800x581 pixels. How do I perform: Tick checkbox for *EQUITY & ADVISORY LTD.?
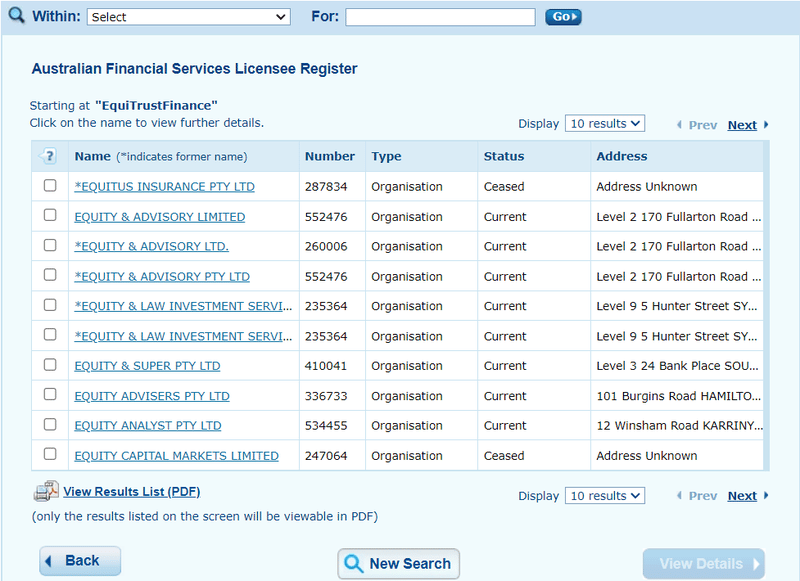pyautogui.click(x=50, y=245)
